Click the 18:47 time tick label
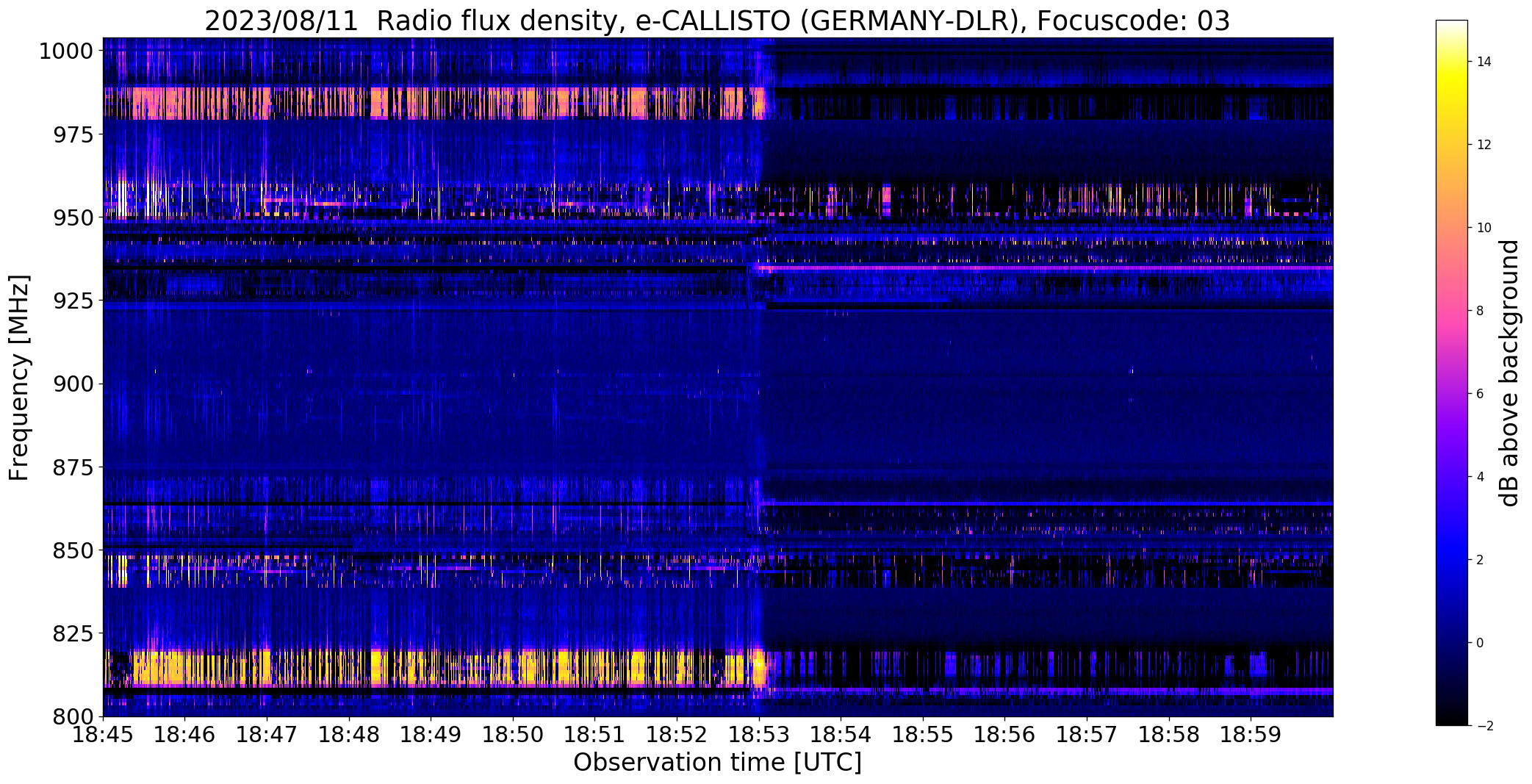Screen dimensions: 1532x784 267,735
